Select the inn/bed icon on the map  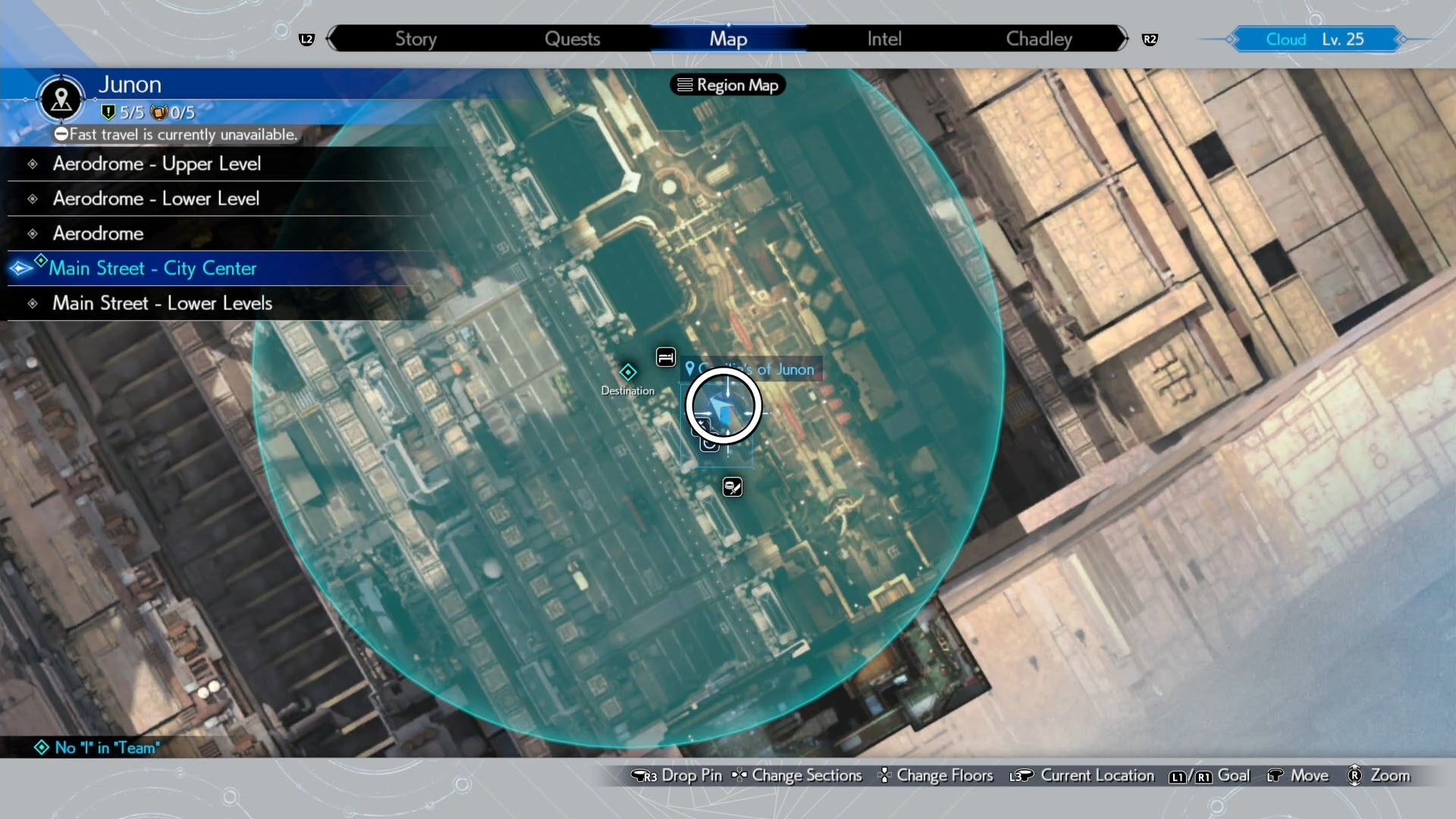(666, 357)
